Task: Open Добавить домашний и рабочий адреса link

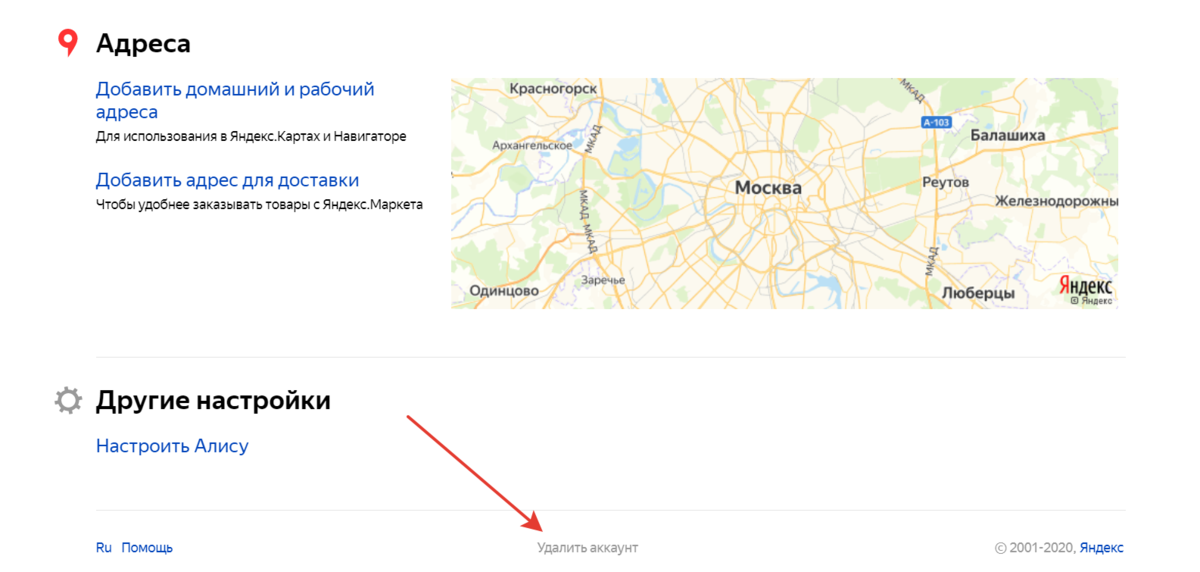Action: (x=234, y=100)
